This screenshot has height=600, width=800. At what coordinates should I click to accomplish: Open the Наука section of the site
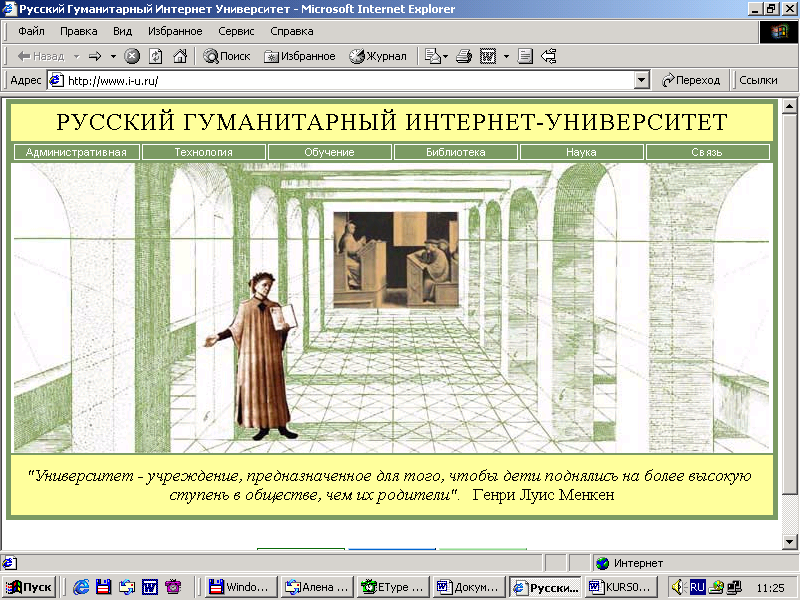(x=581, y=152)
